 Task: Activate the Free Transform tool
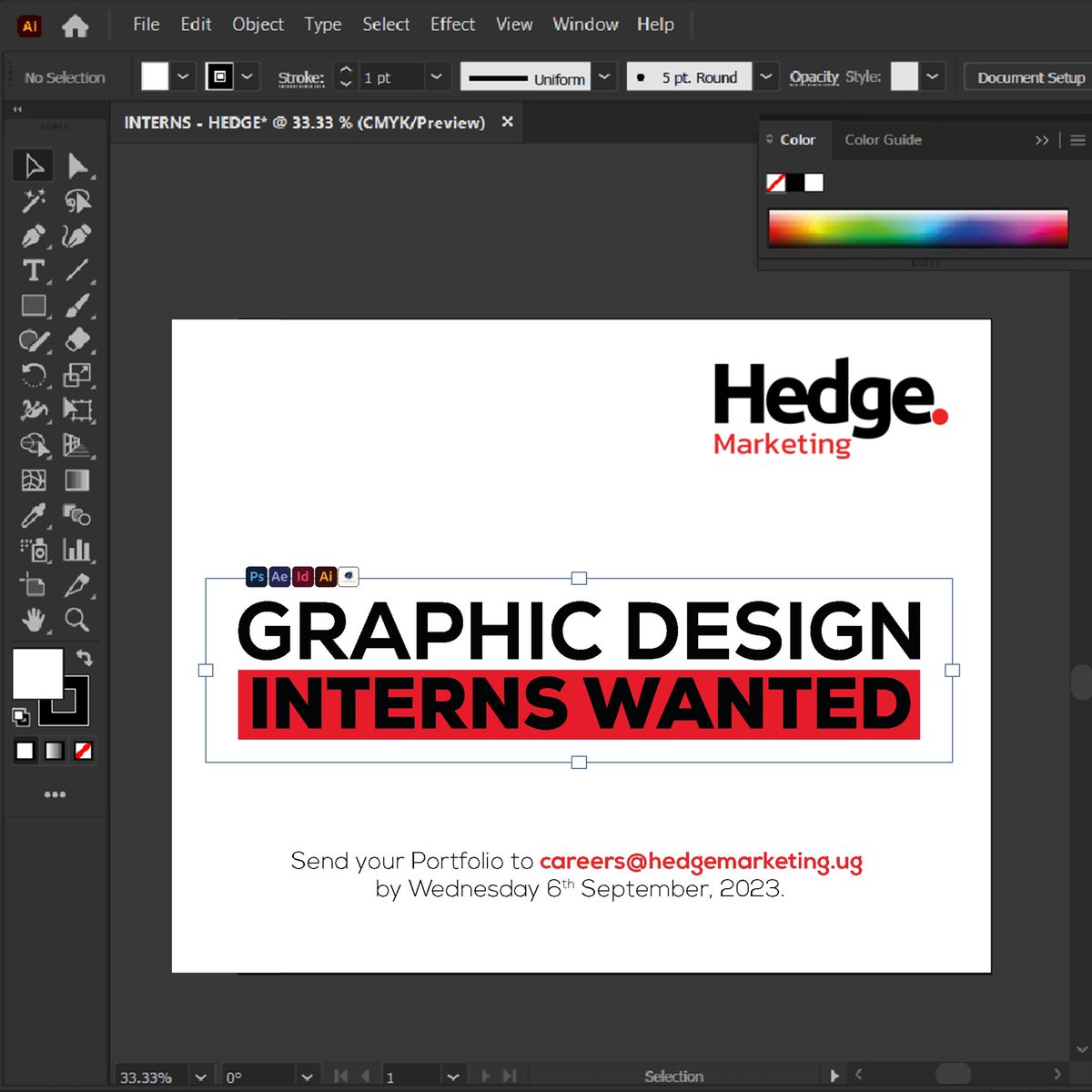(x=77, y=409)
